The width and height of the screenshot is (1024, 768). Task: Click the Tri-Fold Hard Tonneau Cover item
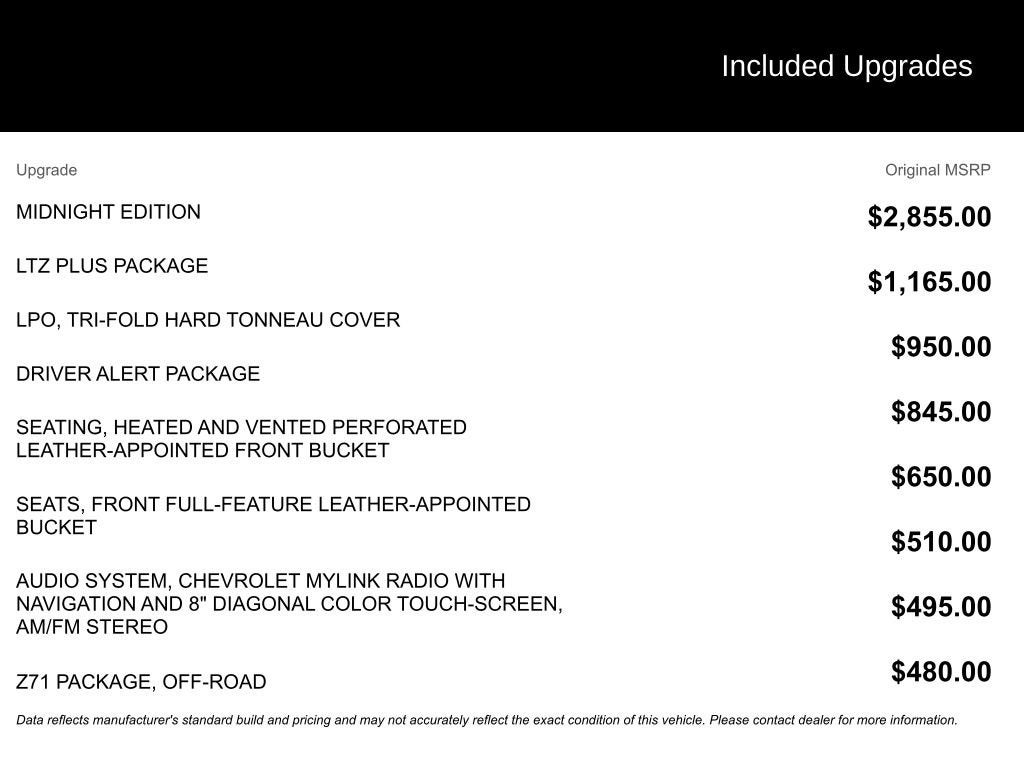click(x=208, y=320)
